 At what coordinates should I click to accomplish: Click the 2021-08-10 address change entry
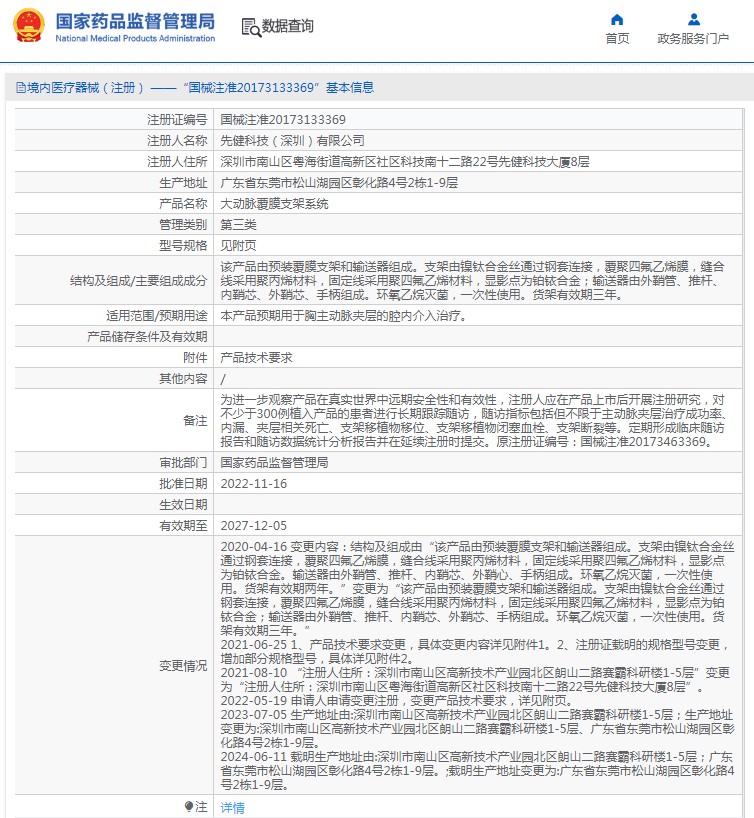[475, 680]
